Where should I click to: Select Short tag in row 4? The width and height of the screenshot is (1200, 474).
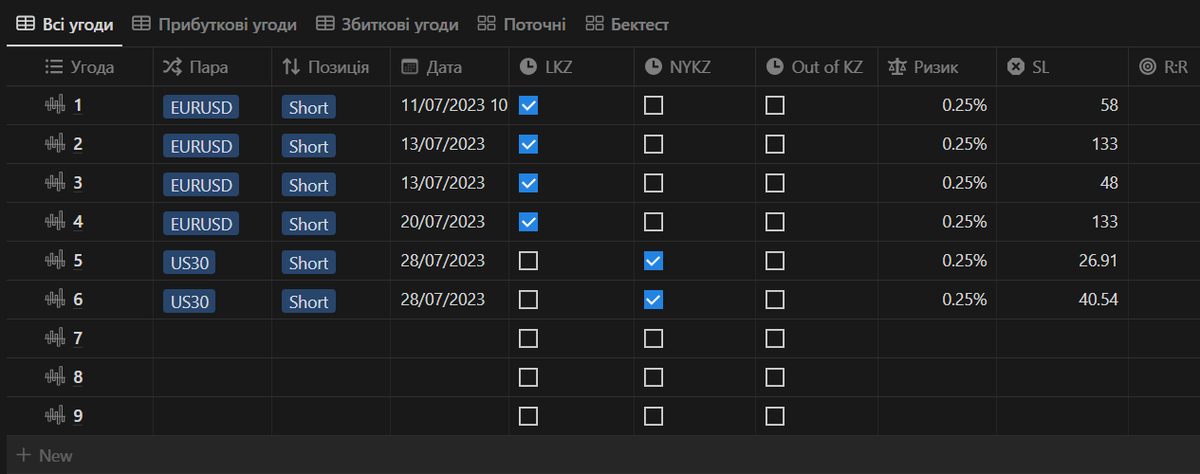pos(308,224)
